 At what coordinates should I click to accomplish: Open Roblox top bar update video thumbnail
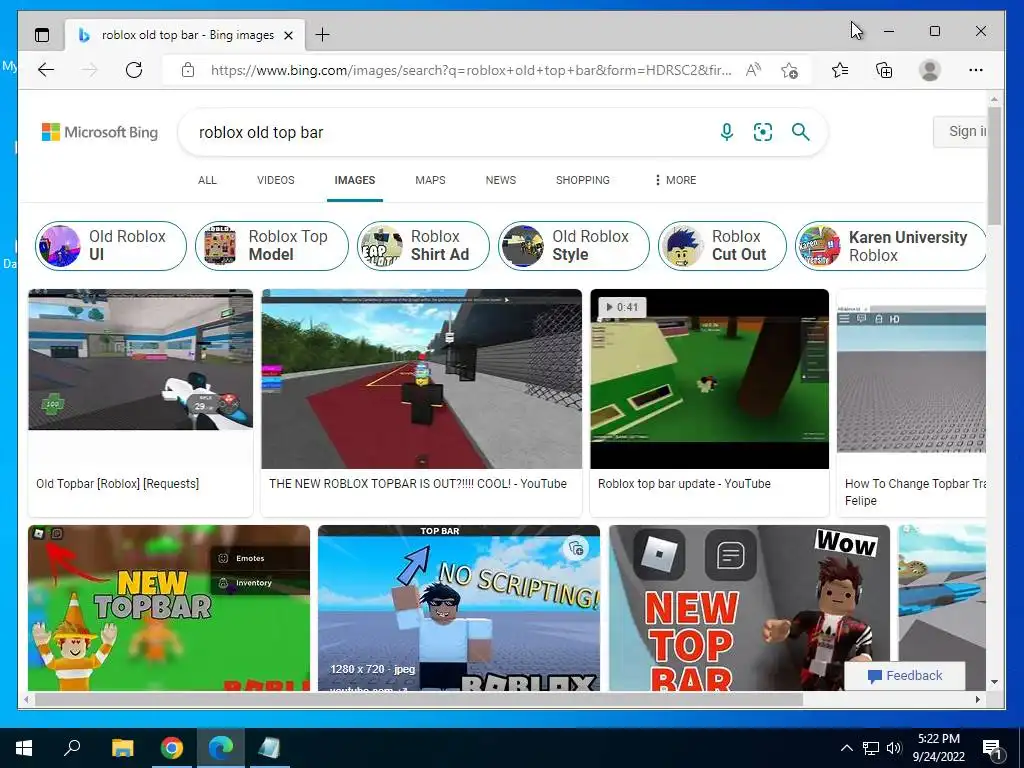[x=709, y=379]
